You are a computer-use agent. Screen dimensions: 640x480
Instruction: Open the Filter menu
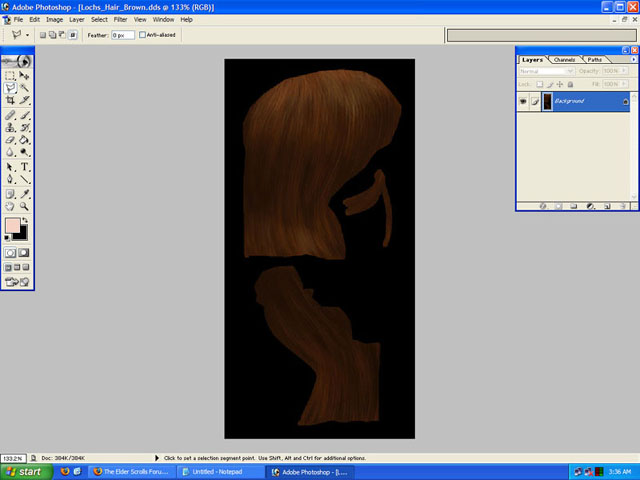[120, 20]
